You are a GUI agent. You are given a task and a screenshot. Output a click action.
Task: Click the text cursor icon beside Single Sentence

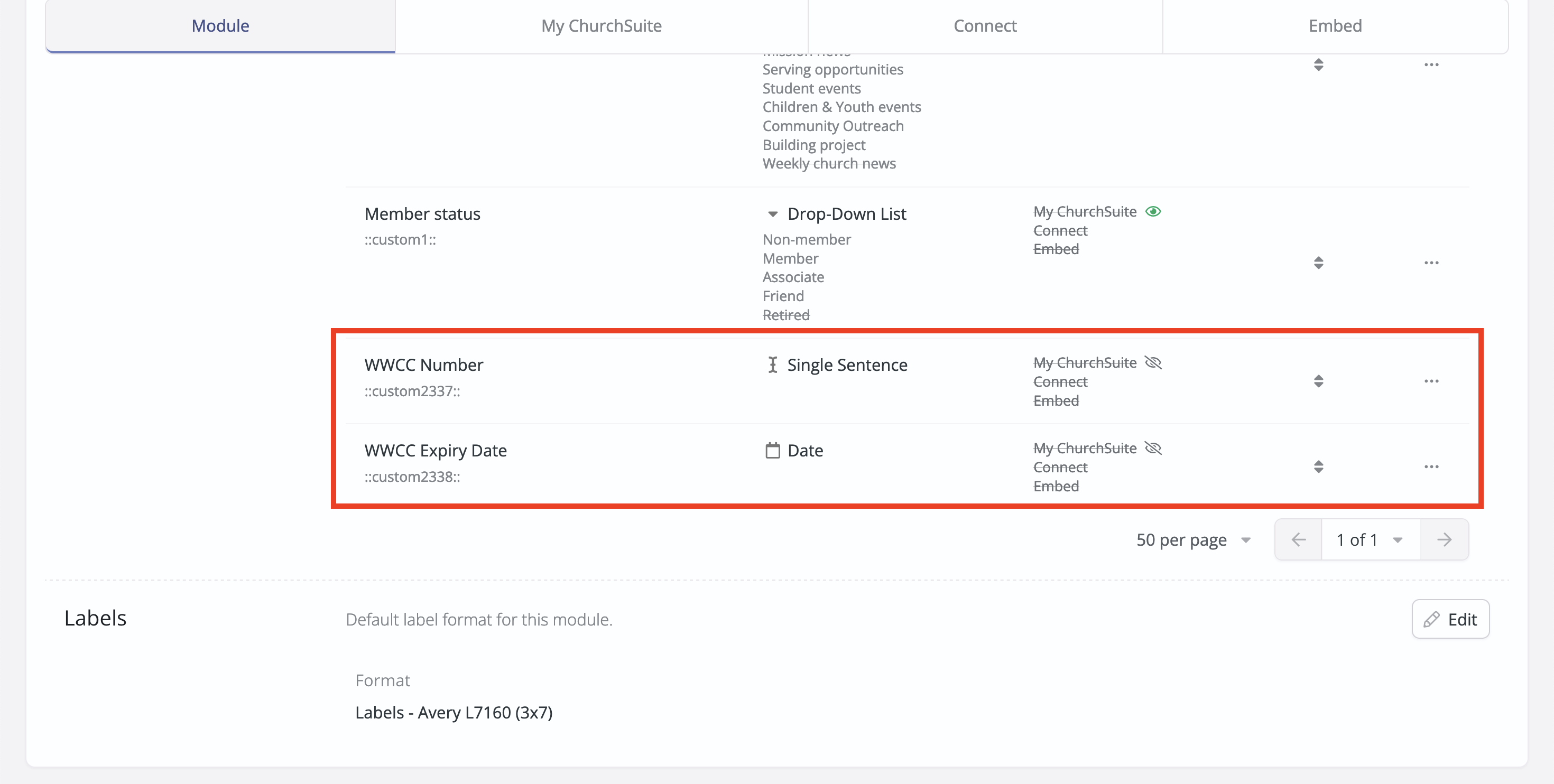click(772, 364)
